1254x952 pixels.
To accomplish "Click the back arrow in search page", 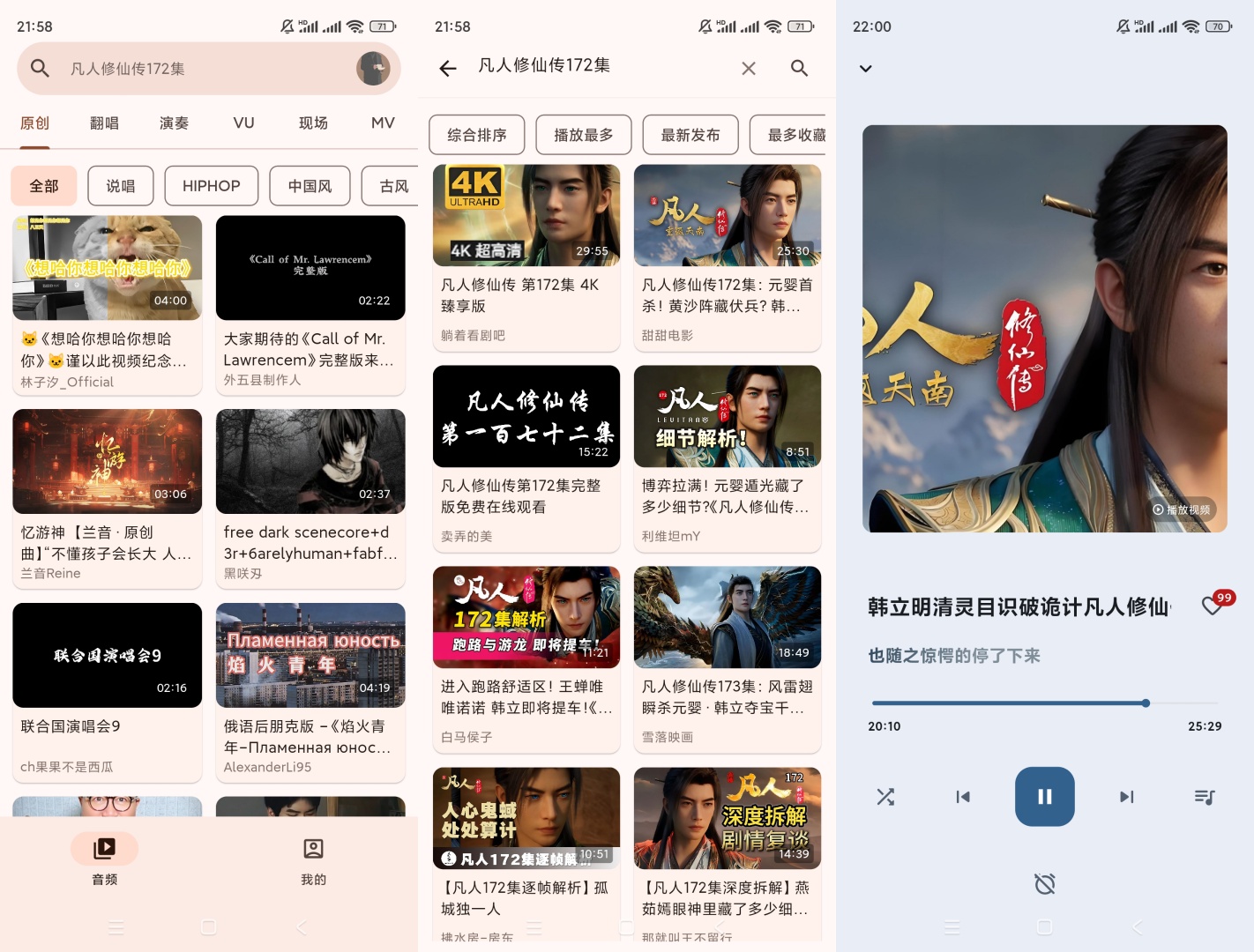I will [448, 68].
